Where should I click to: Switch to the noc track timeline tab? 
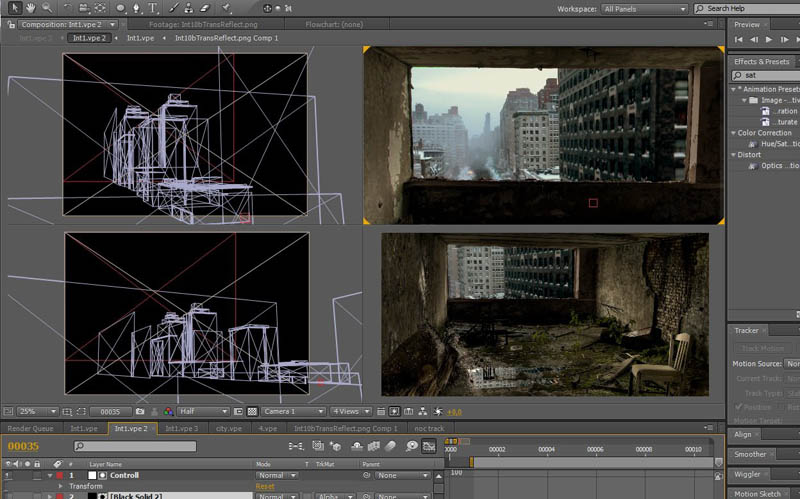[429, 428]
